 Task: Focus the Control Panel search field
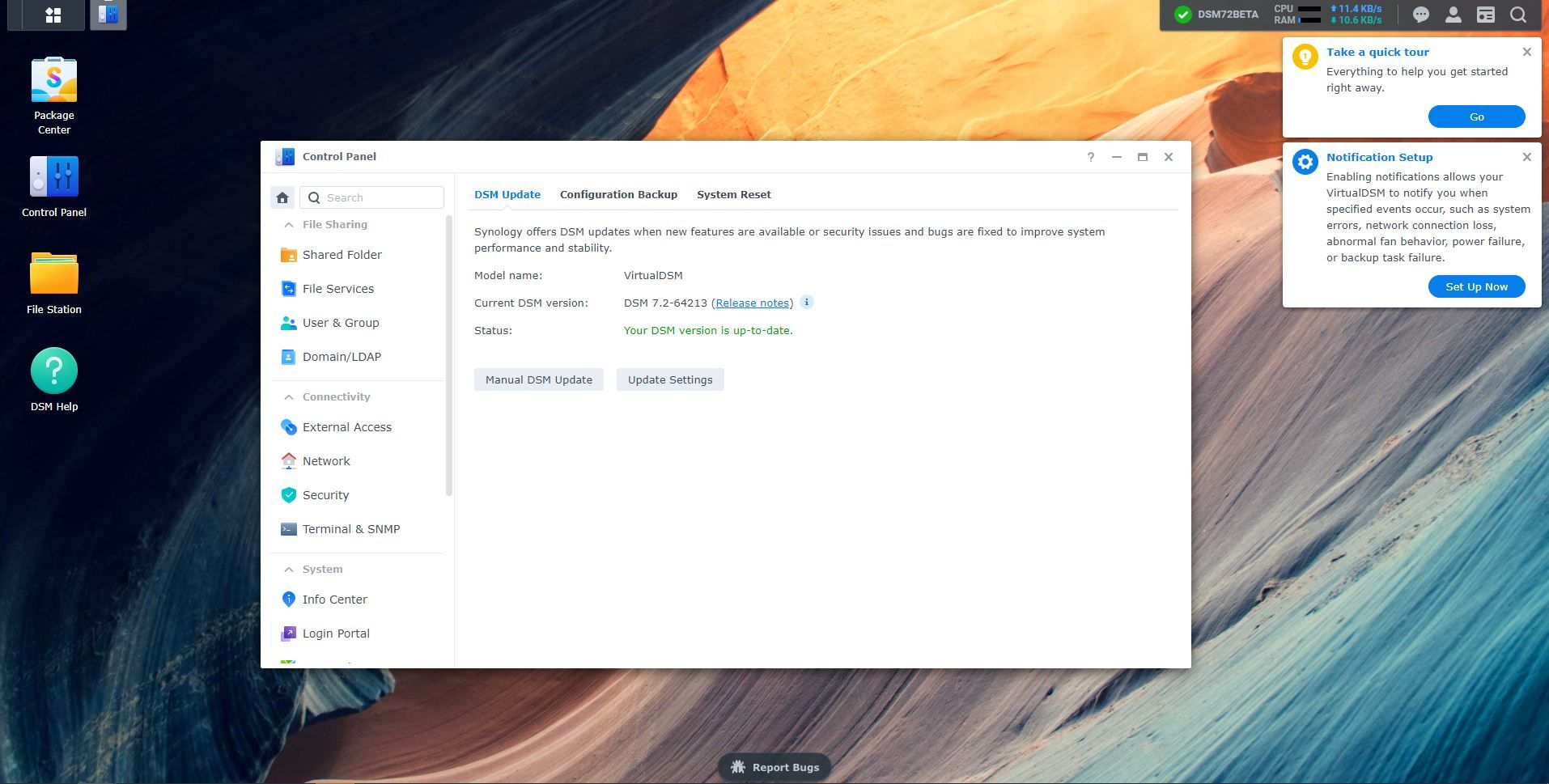372,197
